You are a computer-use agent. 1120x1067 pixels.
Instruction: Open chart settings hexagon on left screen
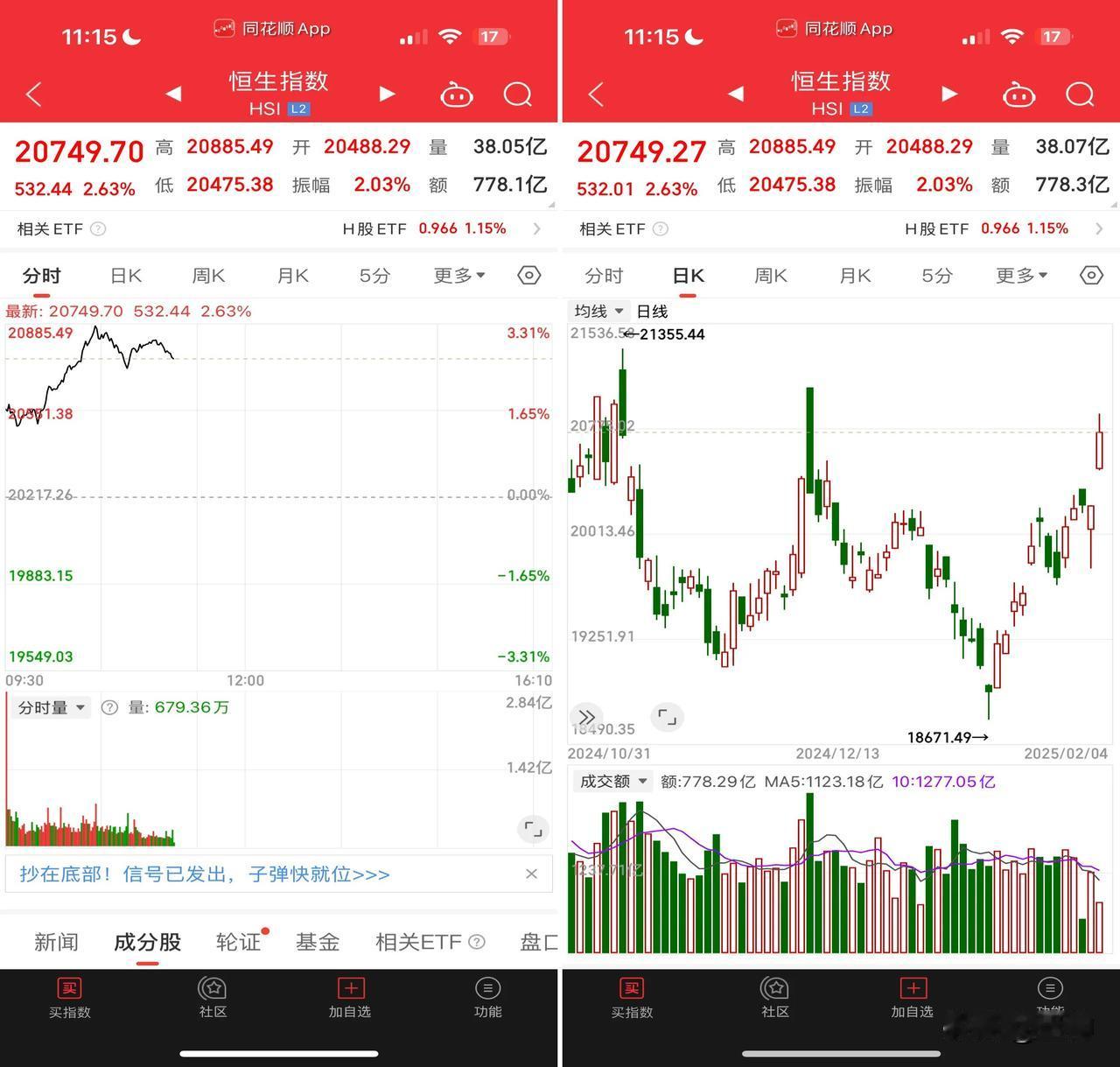point(529,276)
